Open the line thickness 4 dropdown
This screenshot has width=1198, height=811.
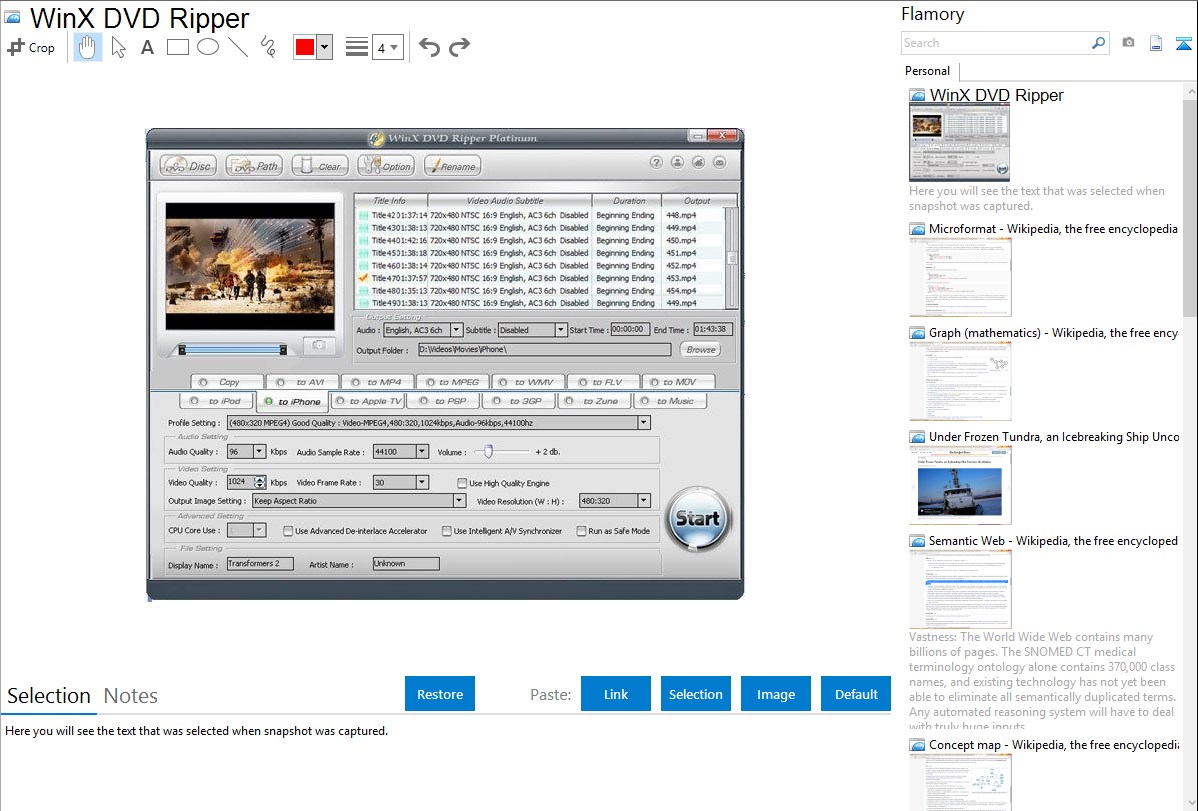click(387, 47)
